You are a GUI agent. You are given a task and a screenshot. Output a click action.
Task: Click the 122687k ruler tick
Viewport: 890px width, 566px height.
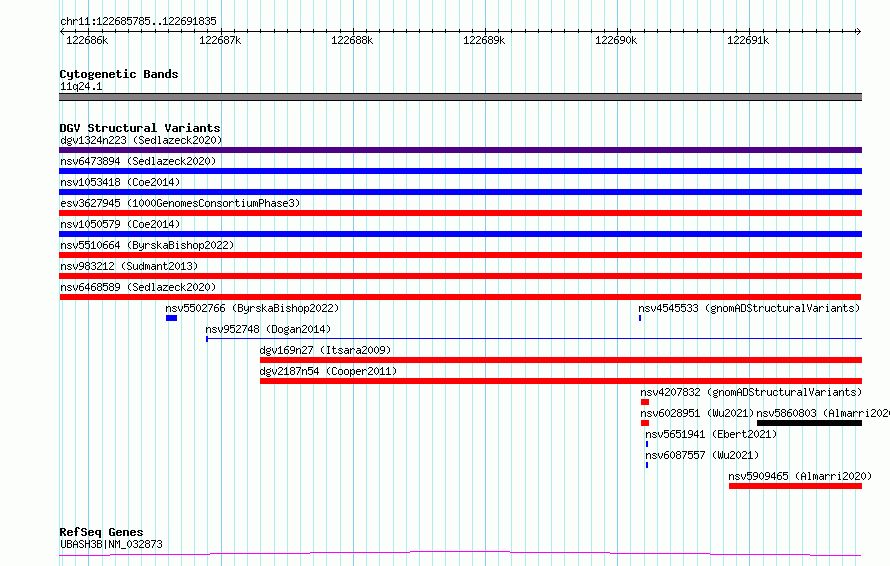point(220,40)
